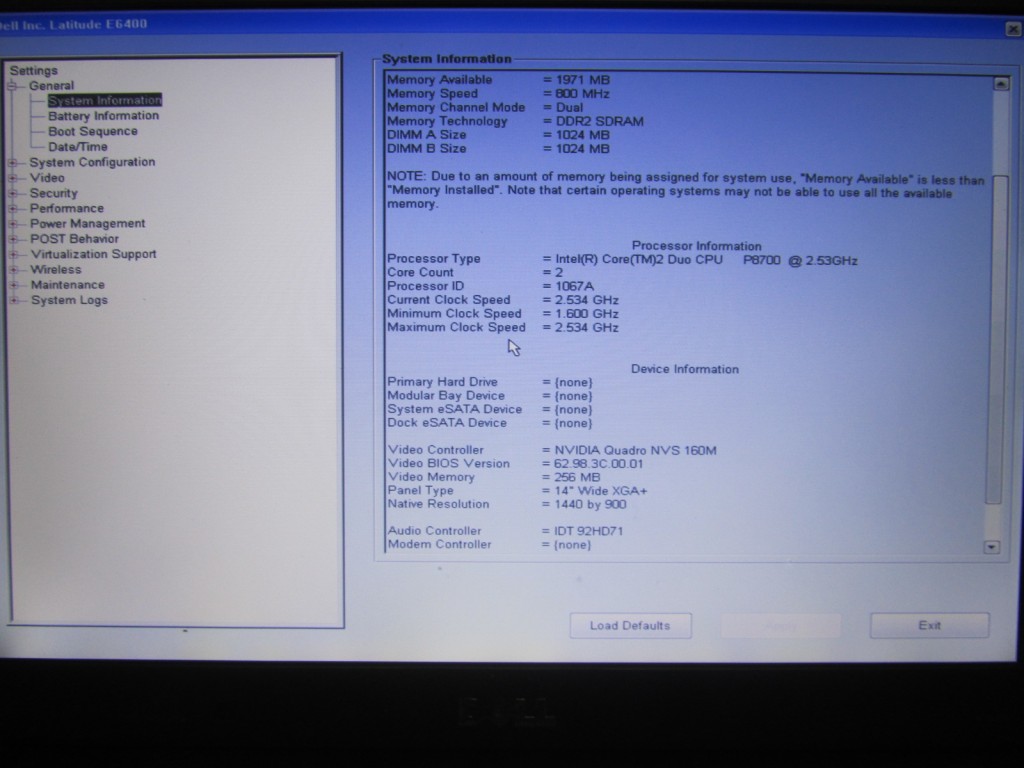Expand the System Configuration node
The height and width of the screenshot is (768, 1024).
[12, 163]
